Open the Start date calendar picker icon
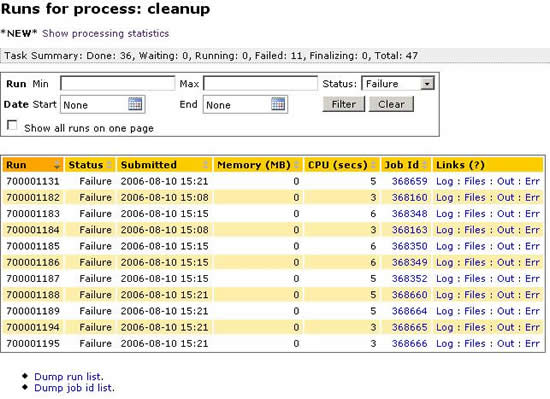Screen dimensions: 550x399 point(135,104)
